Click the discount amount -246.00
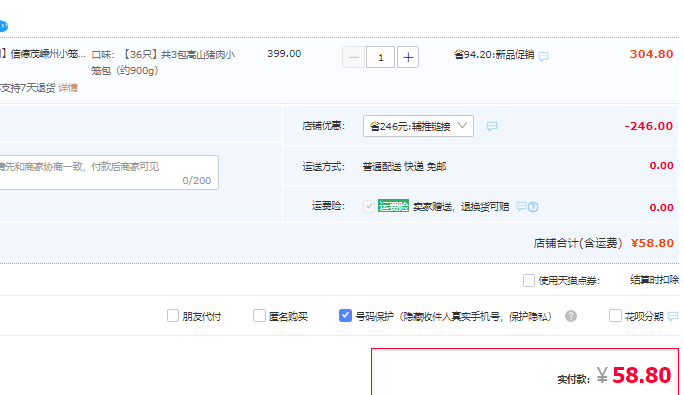 point(649,126)
